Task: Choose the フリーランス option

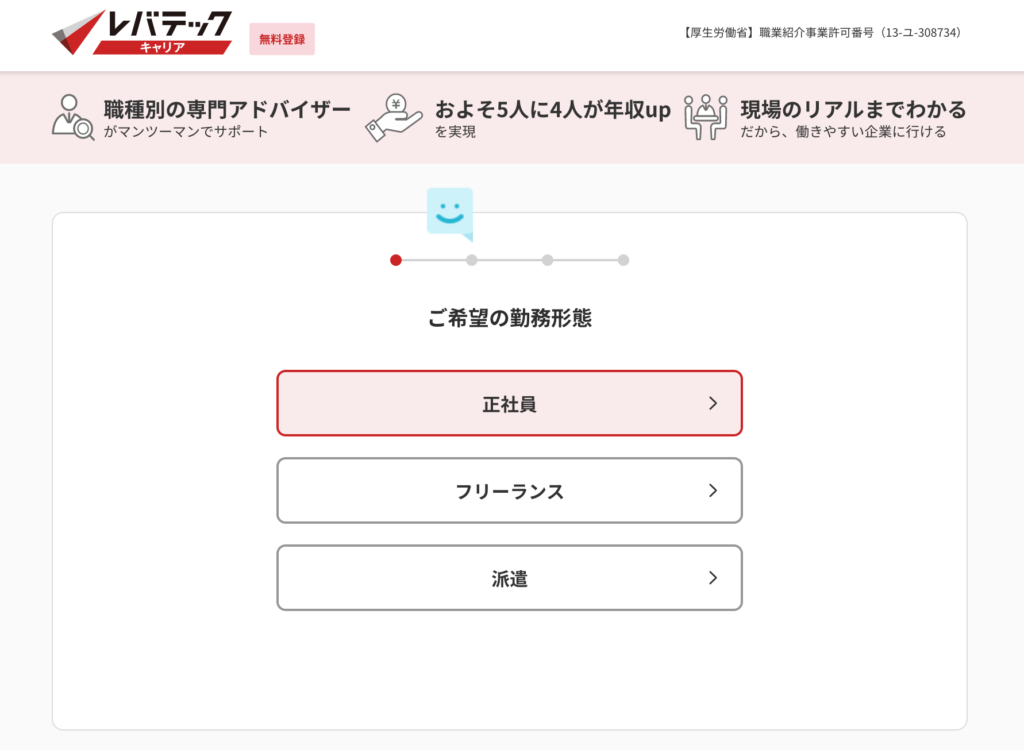Action: click(509, 491)
